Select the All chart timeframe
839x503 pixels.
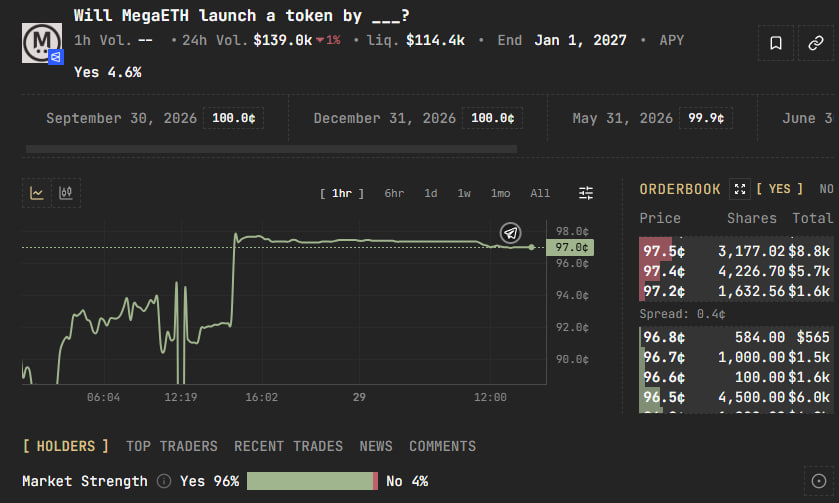point(540,193)
